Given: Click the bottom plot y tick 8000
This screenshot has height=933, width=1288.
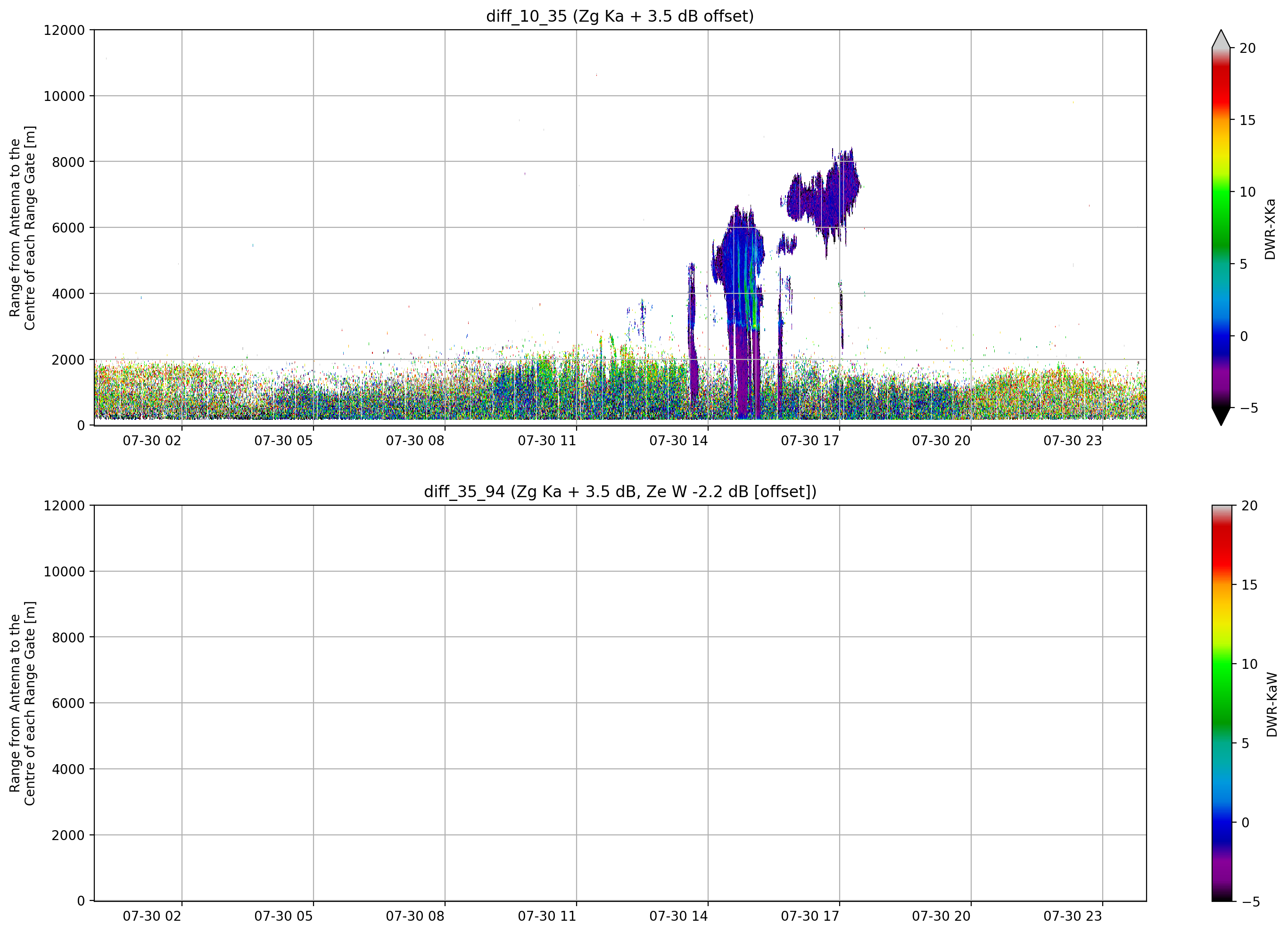Looking at the screenshot, I should [68, 638].
